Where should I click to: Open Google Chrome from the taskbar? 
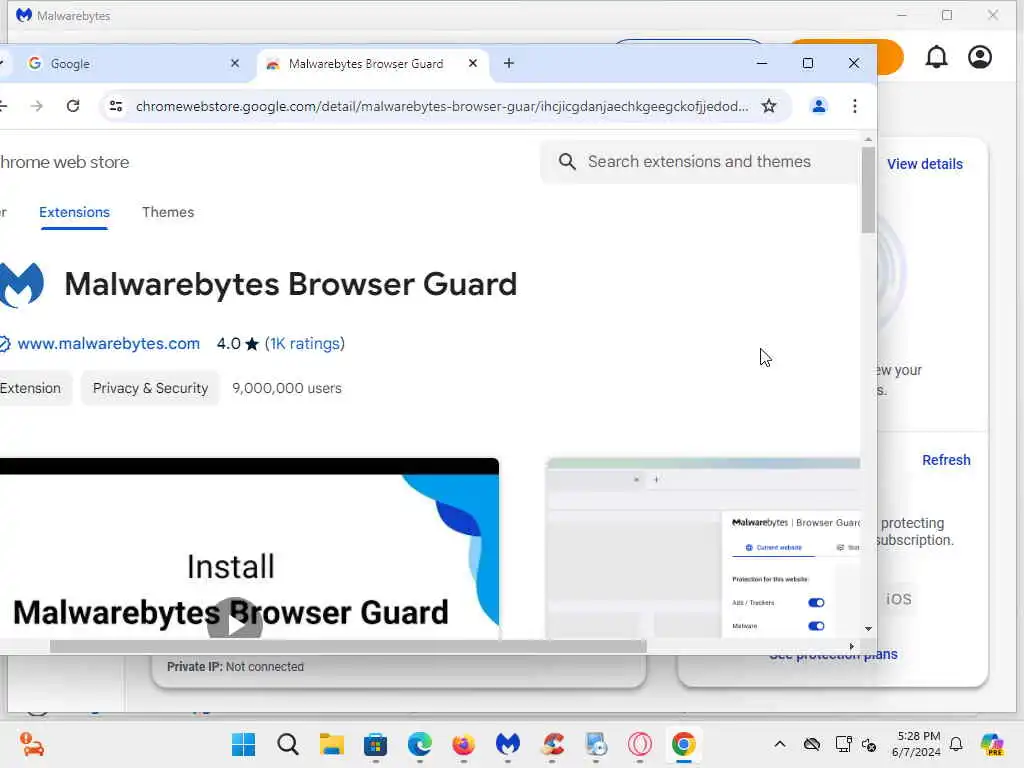tap(683, 744)
